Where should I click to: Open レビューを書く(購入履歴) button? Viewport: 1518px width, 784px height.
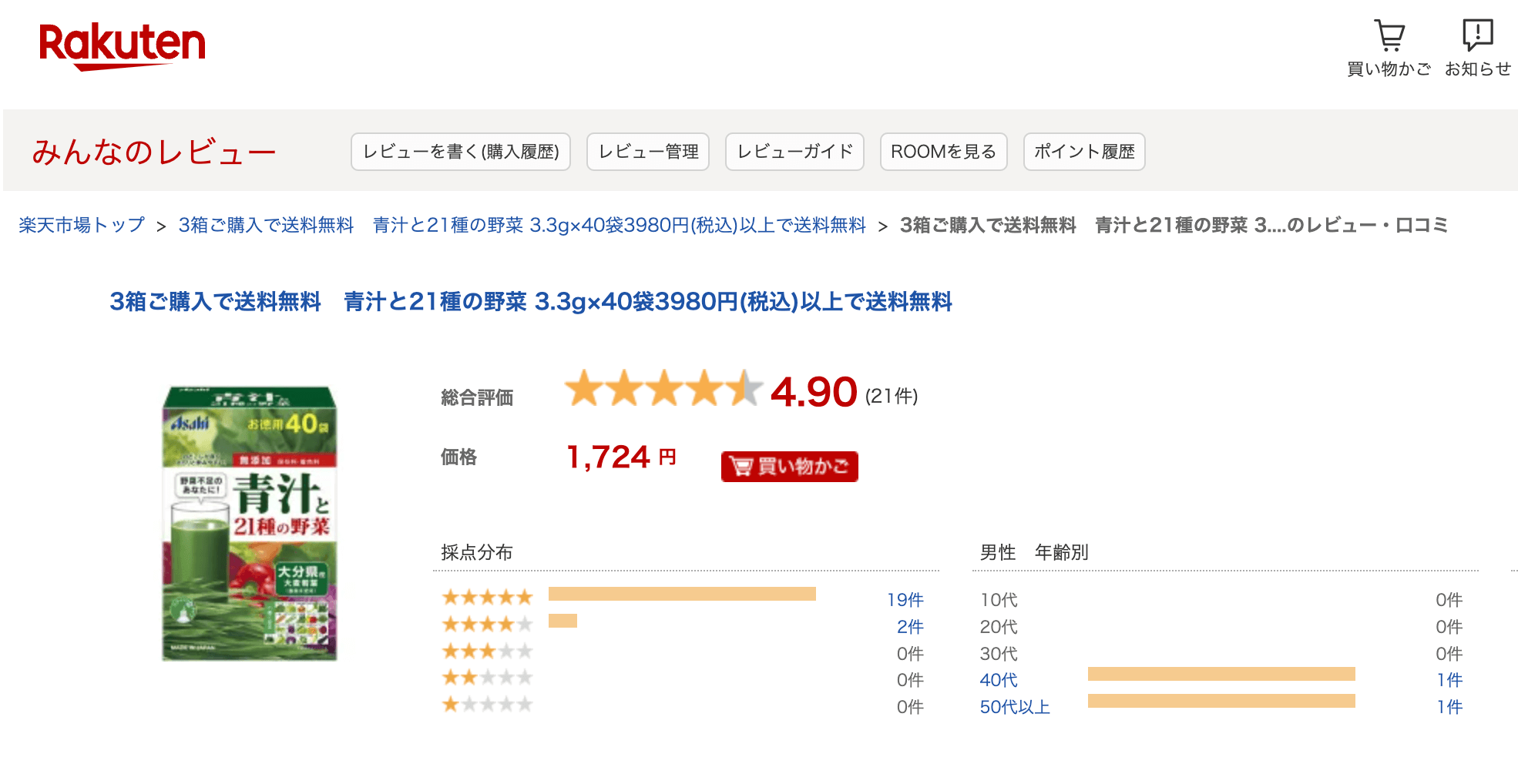pyautogui.click(x=461, y=152)
